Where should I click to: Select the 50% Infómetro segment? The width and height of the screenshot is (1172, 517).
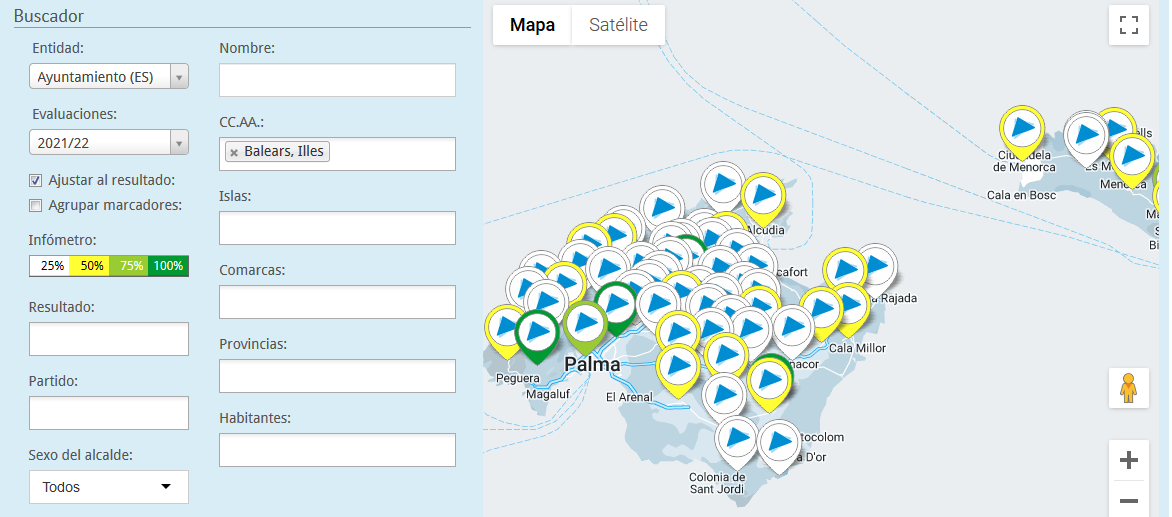tap(89, 266)
